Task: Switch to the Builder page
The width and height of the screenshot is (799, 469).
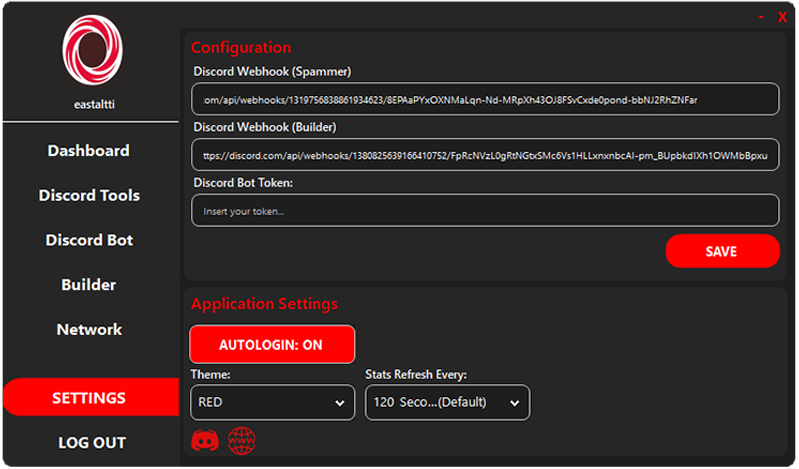Action: (89, 284)
